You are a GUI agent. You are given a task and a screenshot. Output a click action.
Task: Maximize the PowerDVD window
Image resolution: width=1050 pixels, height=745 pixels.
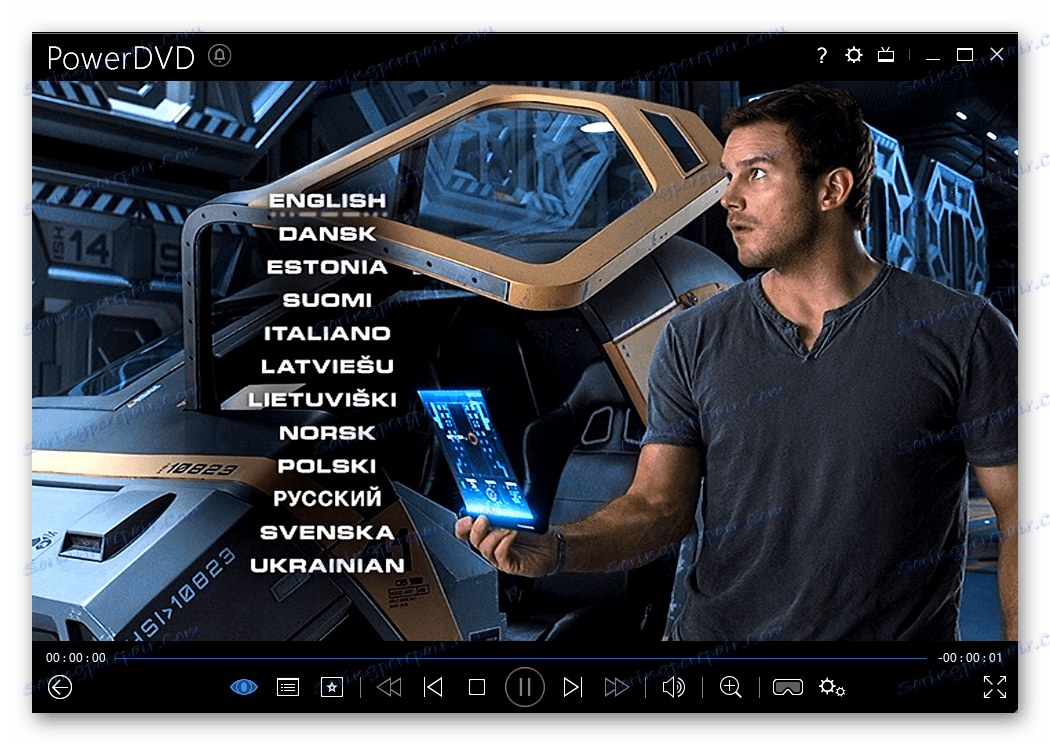965,55
